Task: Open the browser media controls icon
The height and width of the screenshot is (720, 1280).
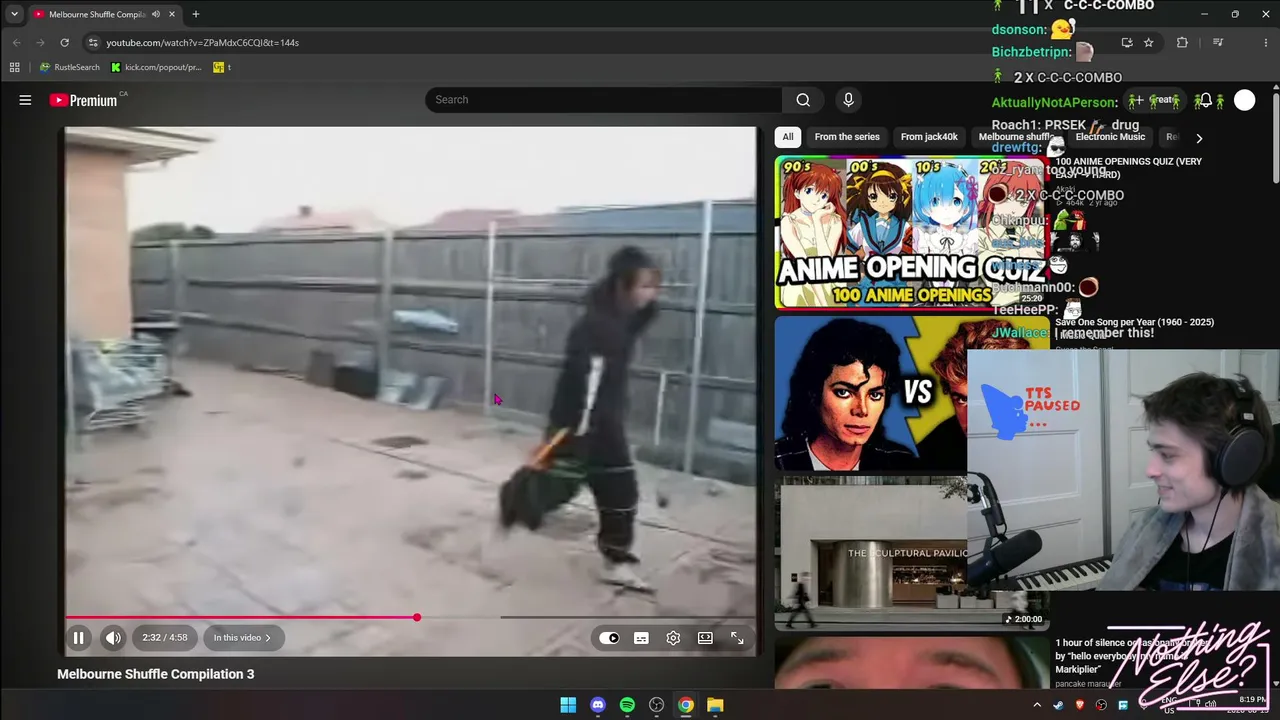Action: coord(1217,43)
